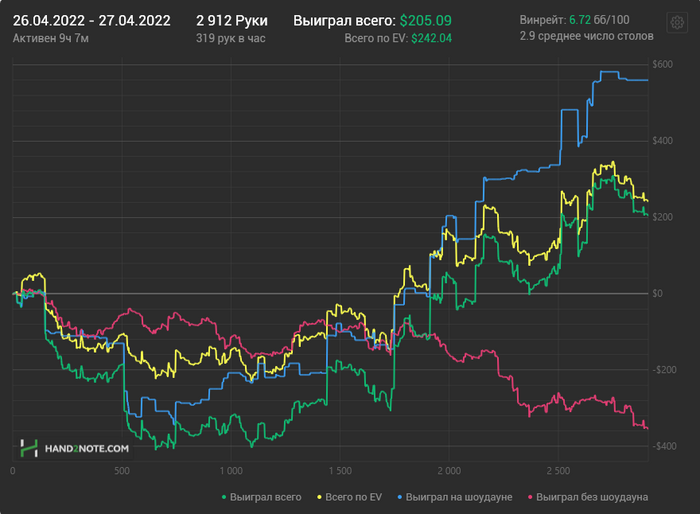Click the $600 y-axis label
The image size is (700, 514).
coord(662,64)
